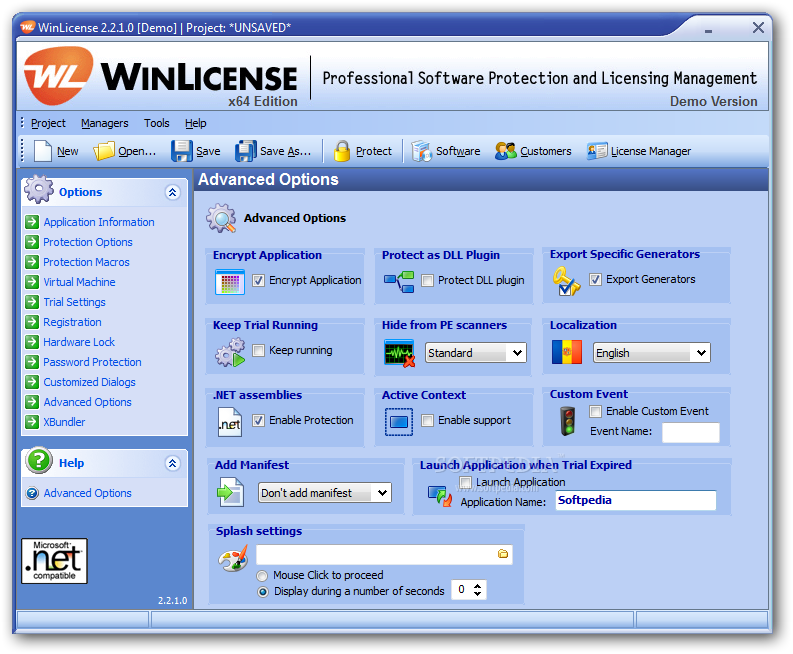Click the Save As floppy icon

[x=246, y=151]
